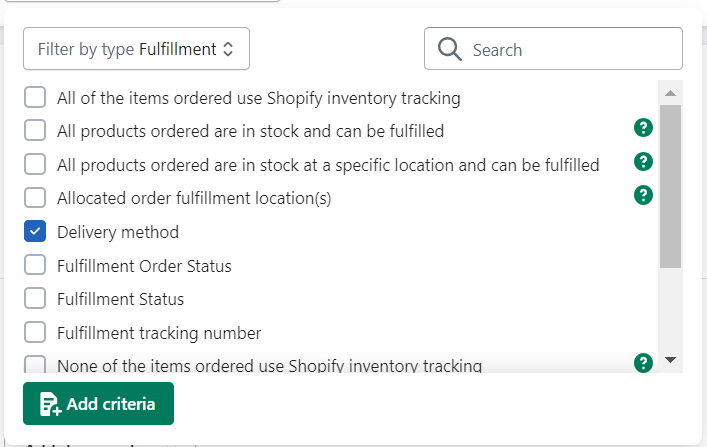
Task: Open the Filter by type dropdown
Action: point(136,49)
